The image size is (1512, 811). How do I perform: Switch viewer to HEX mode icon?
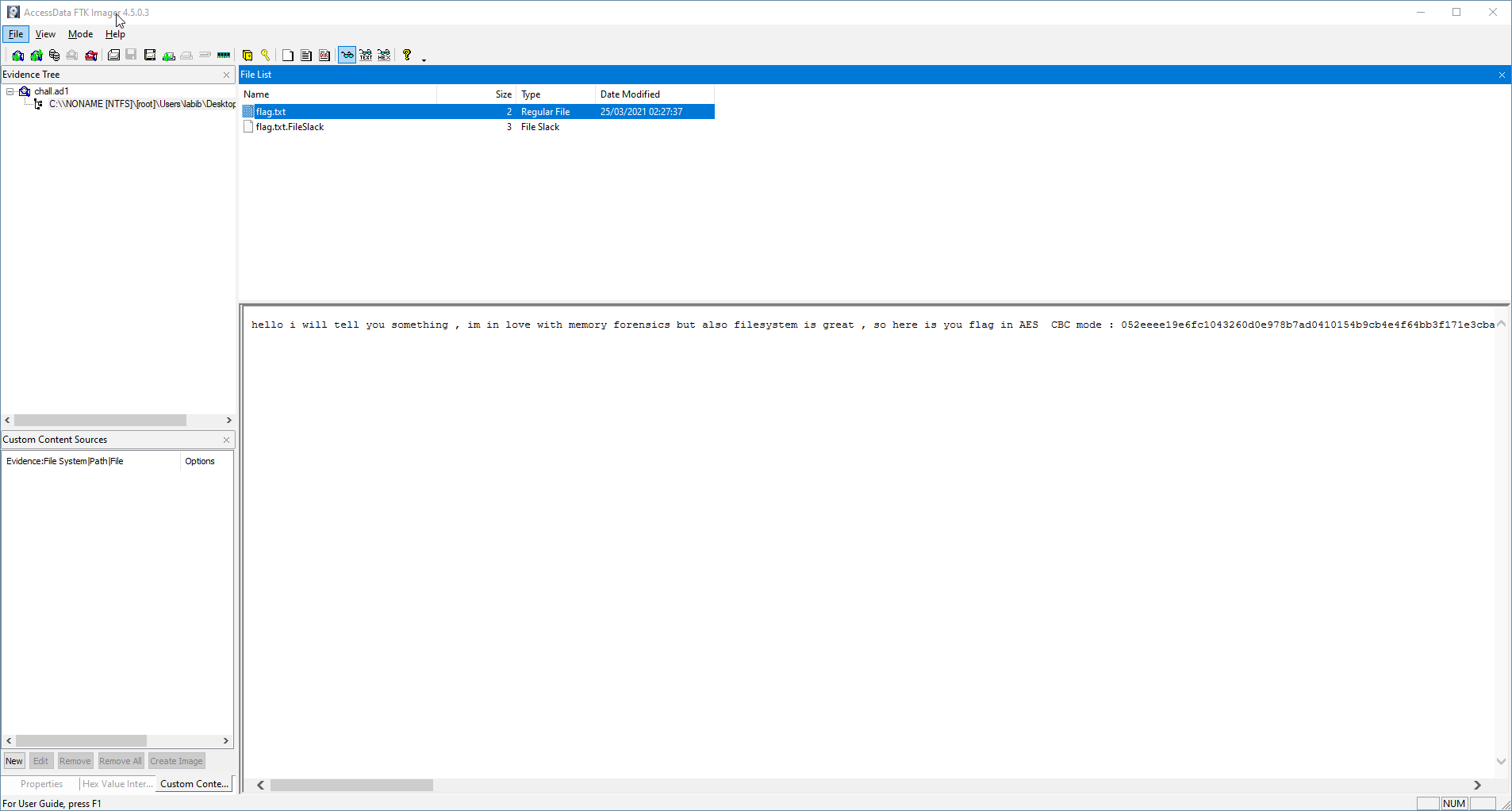tap(384, 56)
